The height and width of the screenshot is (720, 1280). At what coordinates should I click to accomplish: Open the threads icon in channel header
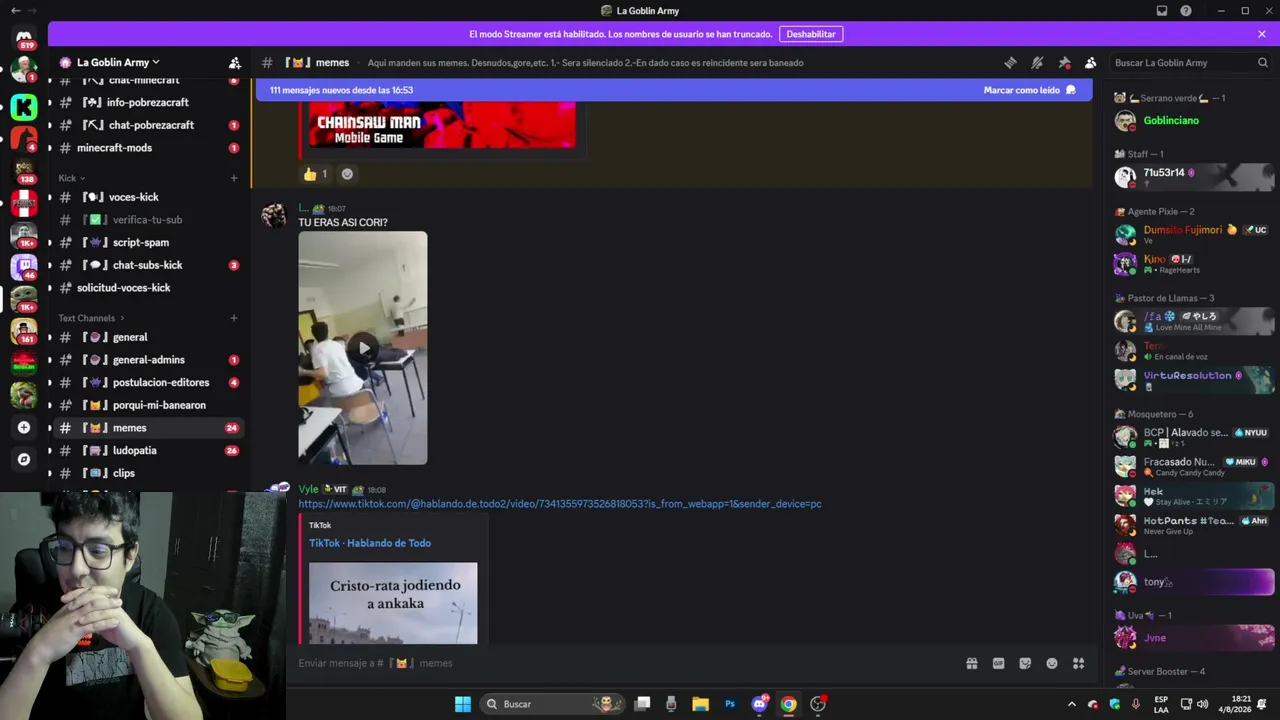[x=1010, y=62]
